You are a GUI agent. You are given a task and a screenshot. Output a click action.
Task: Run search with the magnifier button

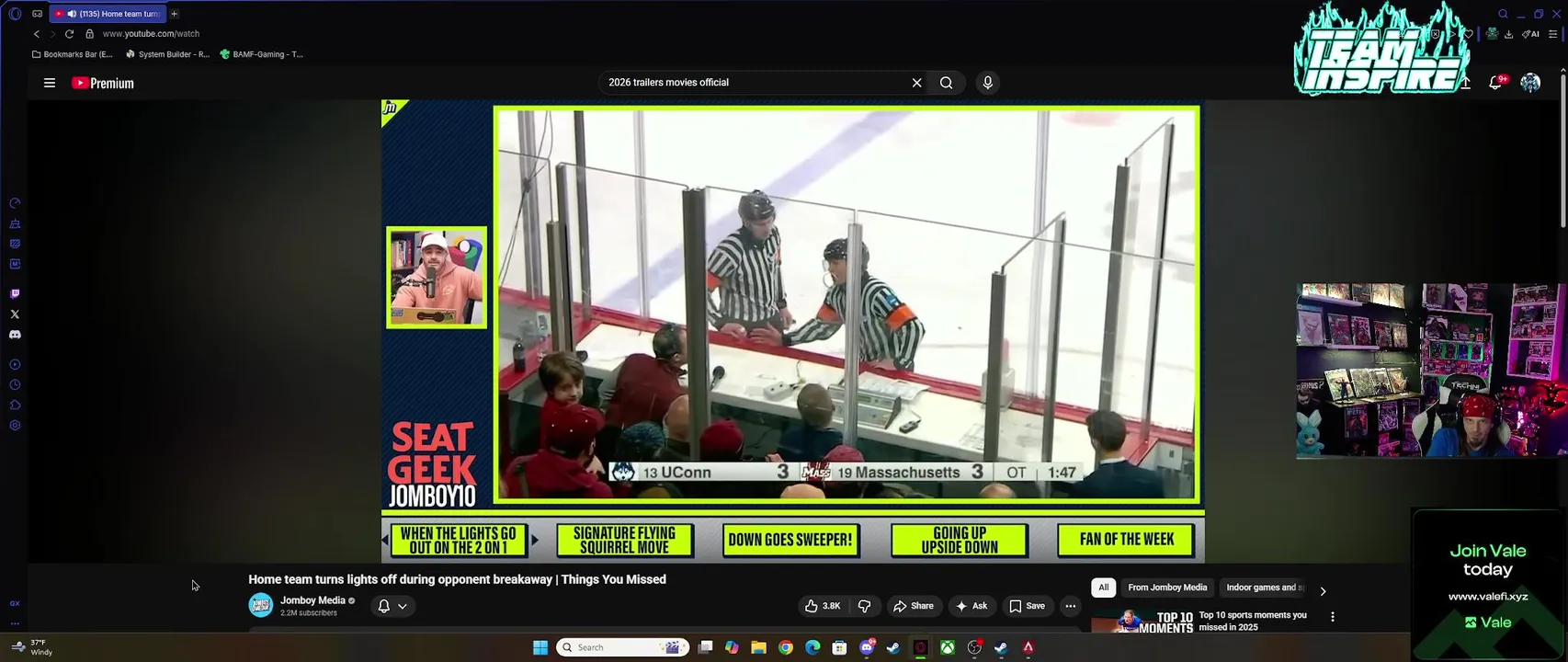coord(946,83)
